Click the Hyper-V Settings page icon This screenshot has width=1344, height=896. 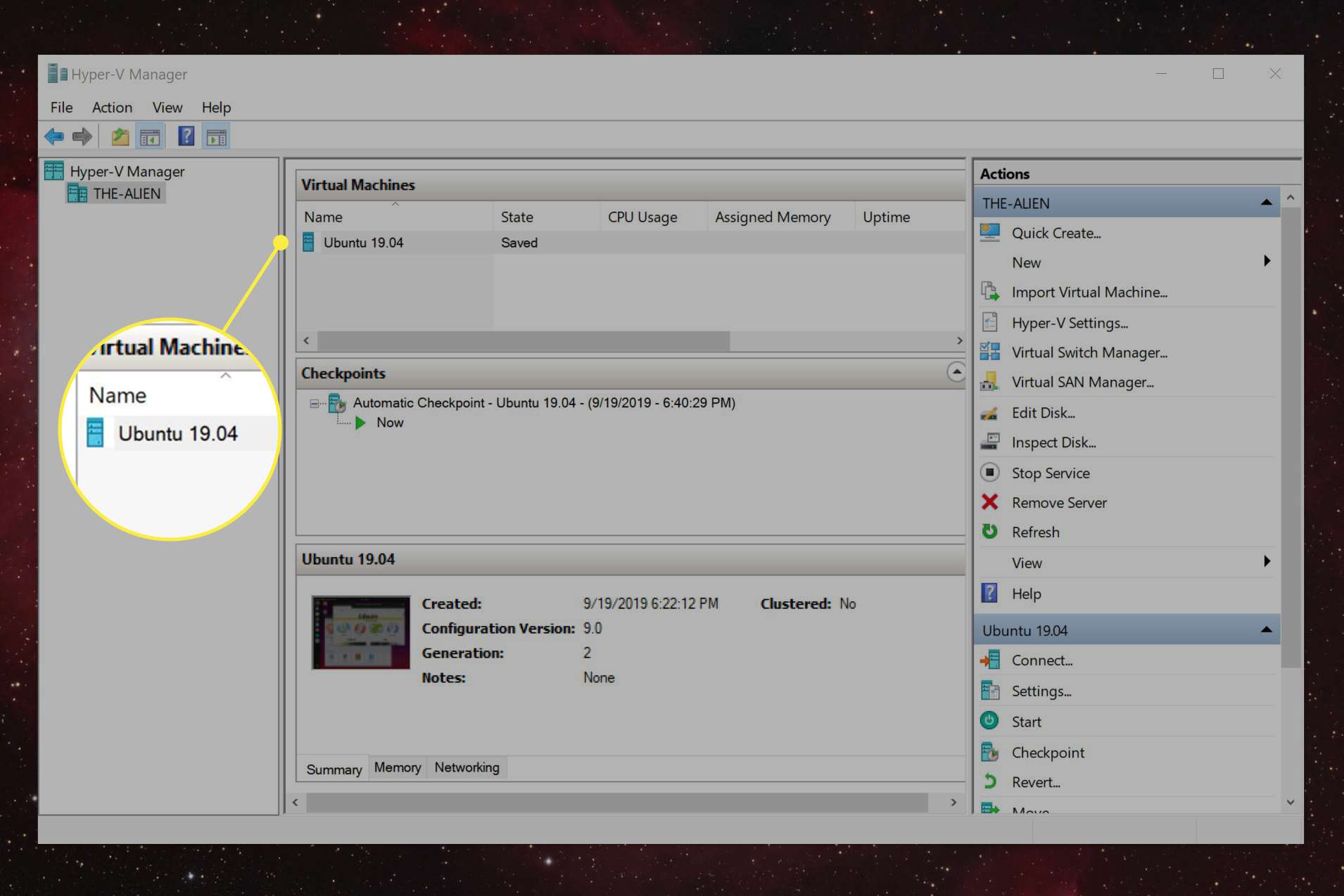990,323
